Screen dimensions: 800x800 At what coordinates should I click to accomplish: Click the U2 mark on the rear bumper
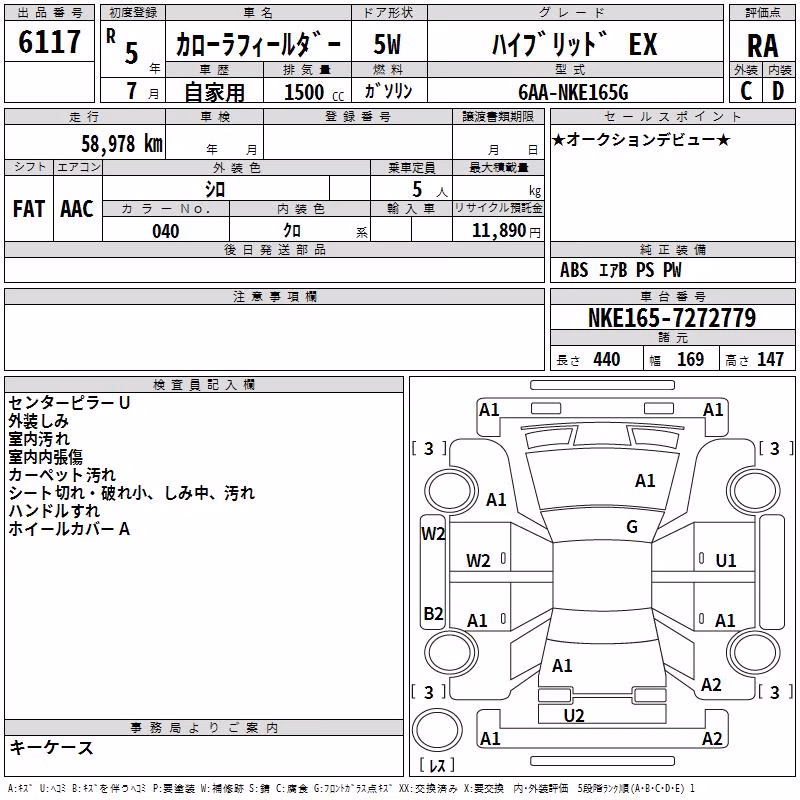573,716
